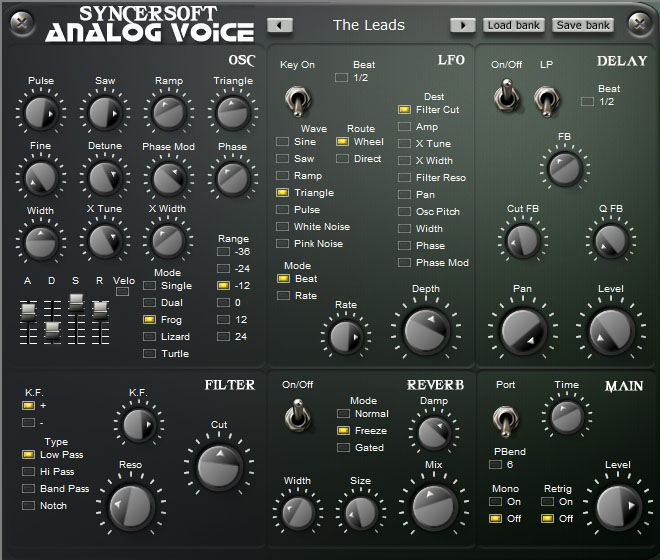The width and height of the screenshot is (660, 560).
Task: Click the Main Level knob
Action: (617, 507)
